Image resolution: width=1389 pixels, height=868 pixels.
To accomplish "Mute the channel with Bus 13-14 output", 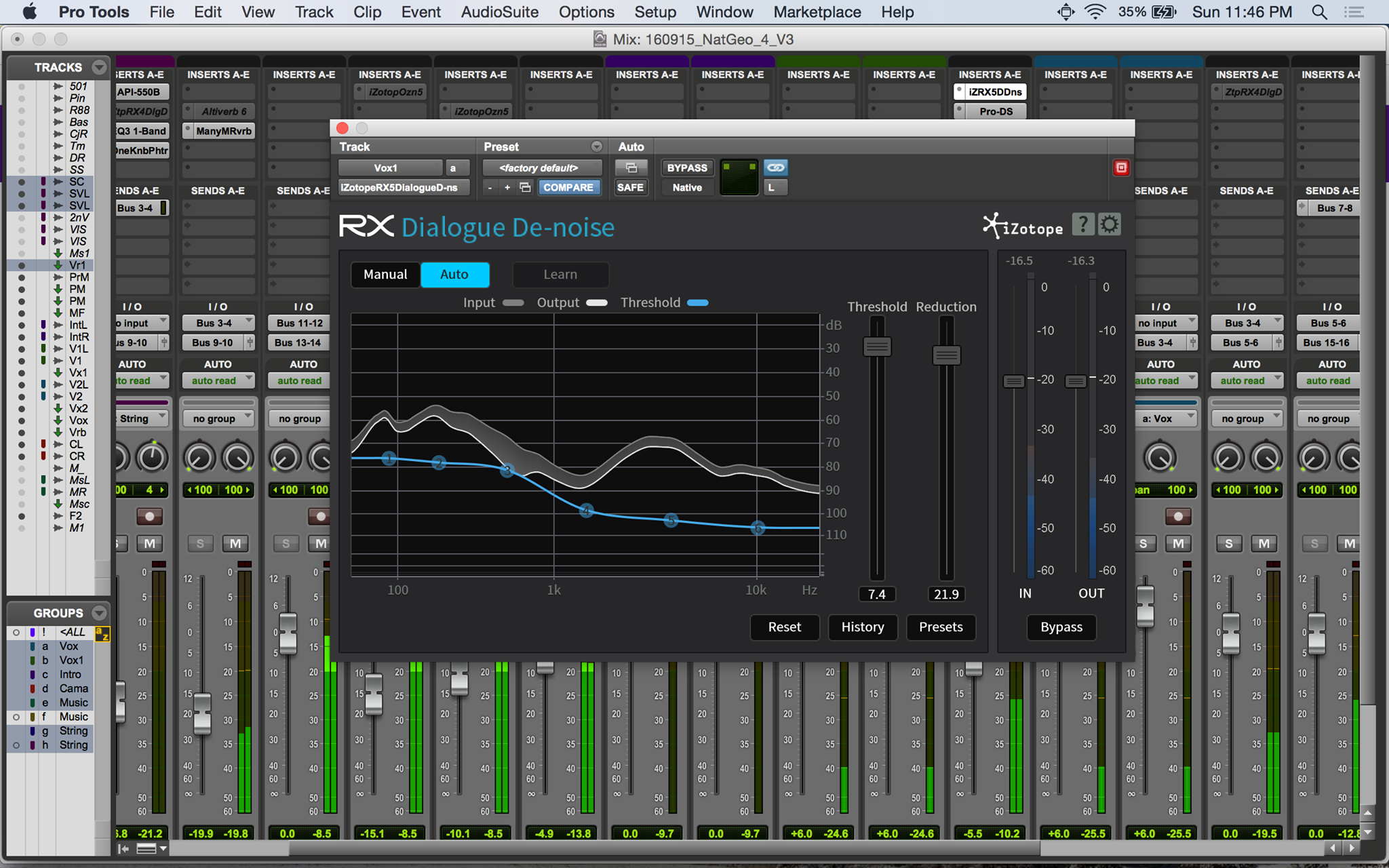I will tap(320, 544).
